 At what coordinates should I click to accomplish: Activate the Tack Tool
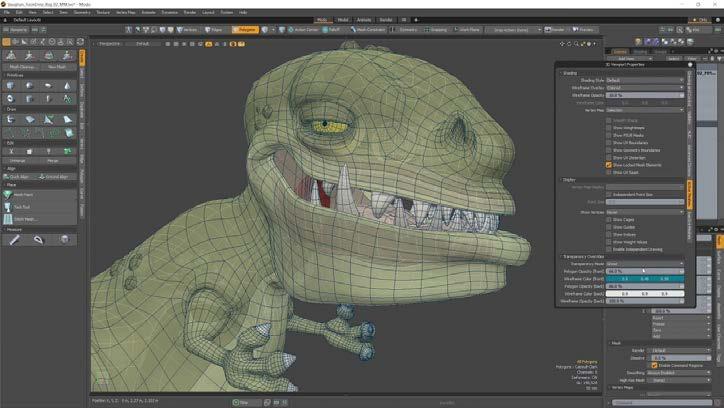coord(22,206)
